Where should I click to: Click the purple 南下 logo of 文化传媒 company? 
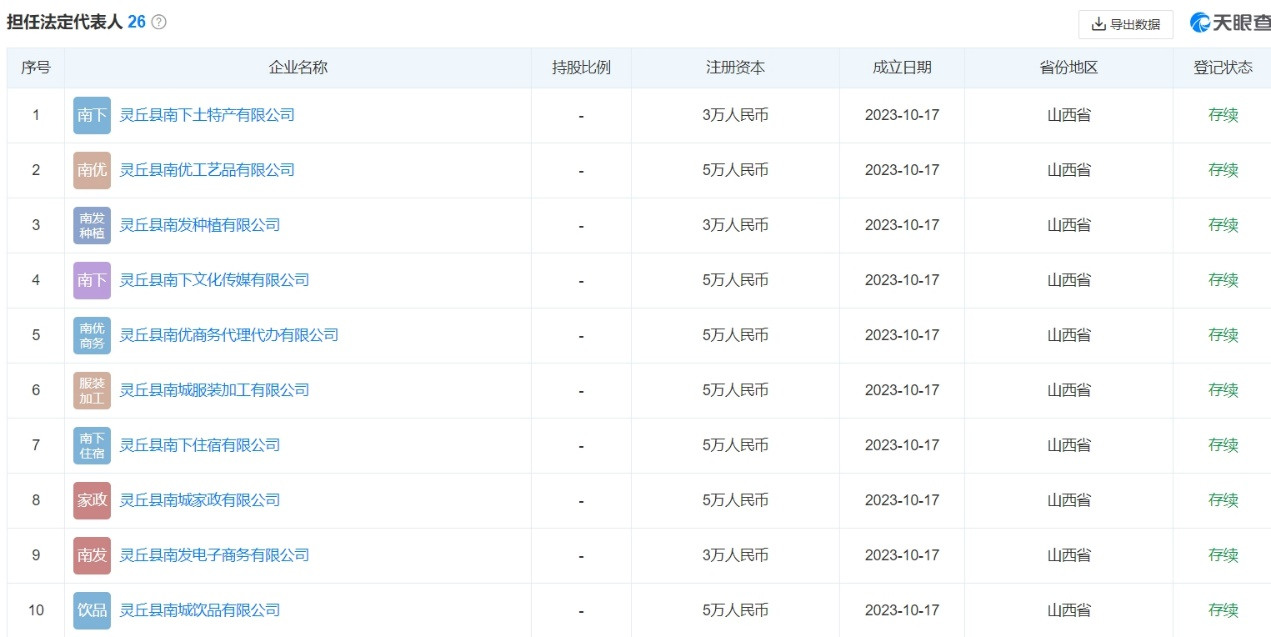click(x=92, y=280)
